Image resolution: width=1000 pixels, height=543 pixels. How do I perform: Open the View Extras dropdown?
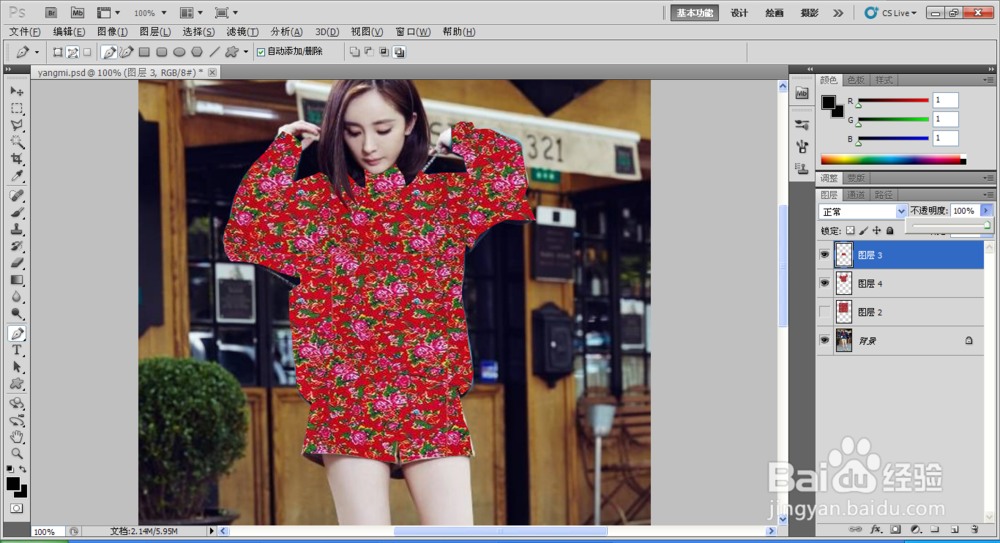pos(108,13)
